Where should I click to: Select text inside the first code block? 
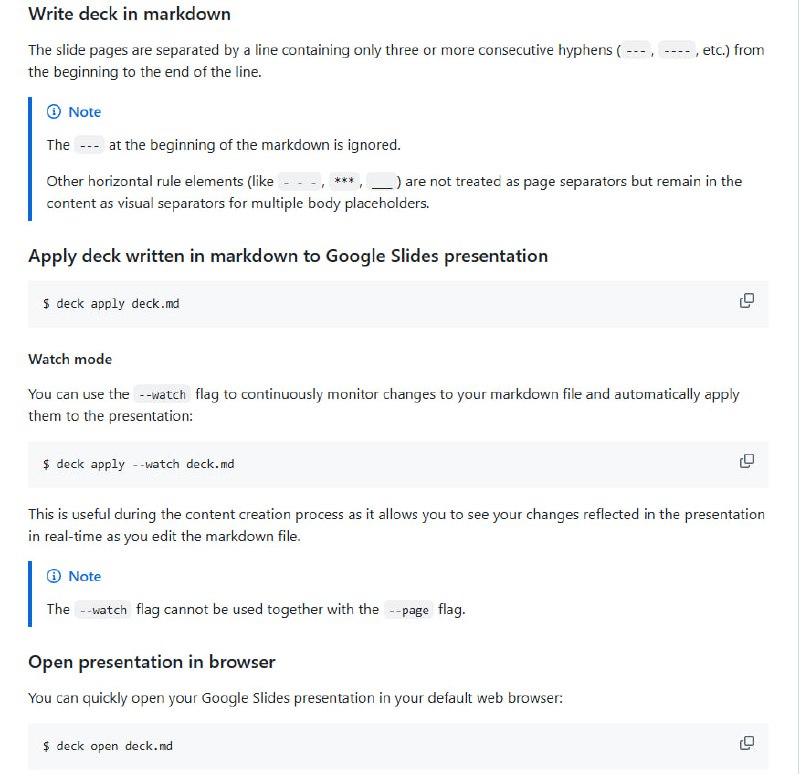(110, 304)
